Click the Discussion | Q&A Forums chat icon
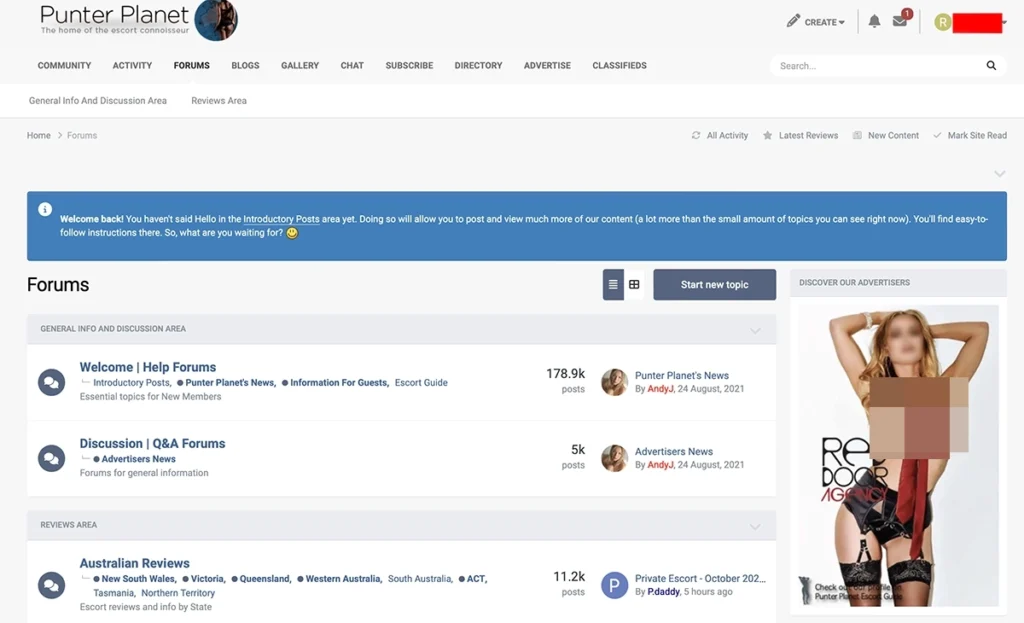Screen dimensions: 1024x623 (51, 458)
